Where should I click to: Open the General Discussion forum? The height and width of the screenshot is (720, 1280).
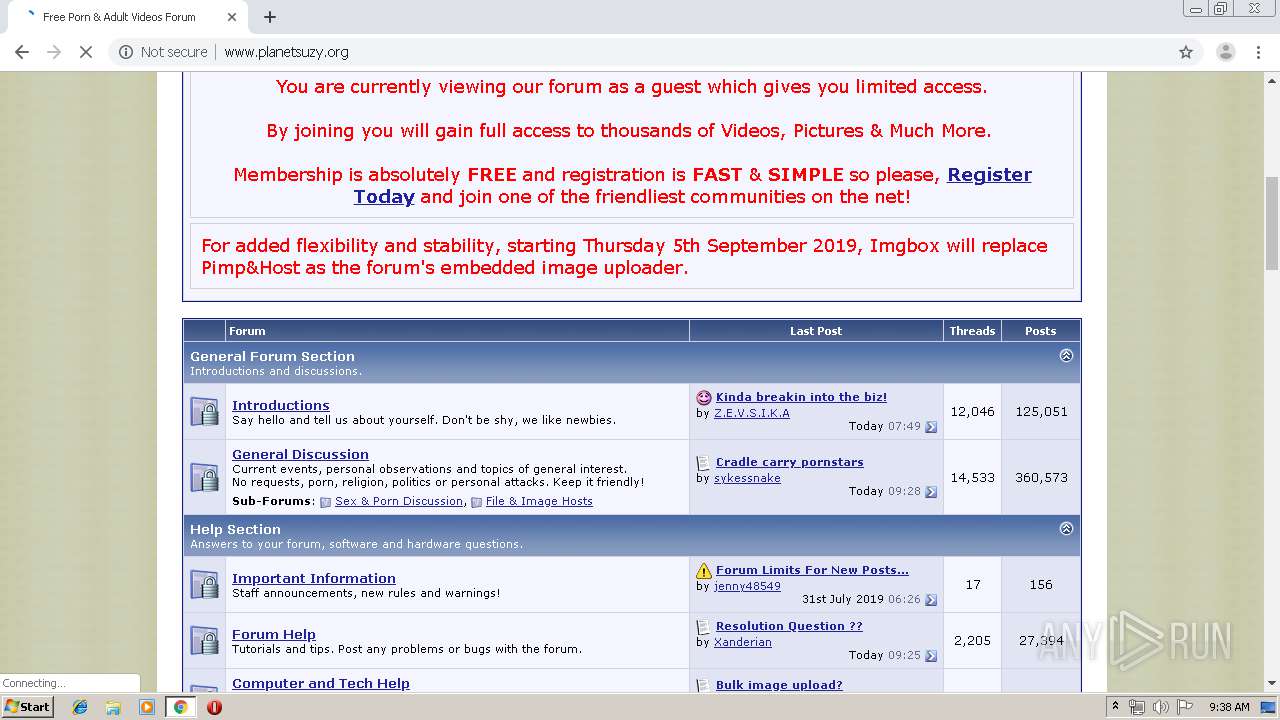coord(300,454)
